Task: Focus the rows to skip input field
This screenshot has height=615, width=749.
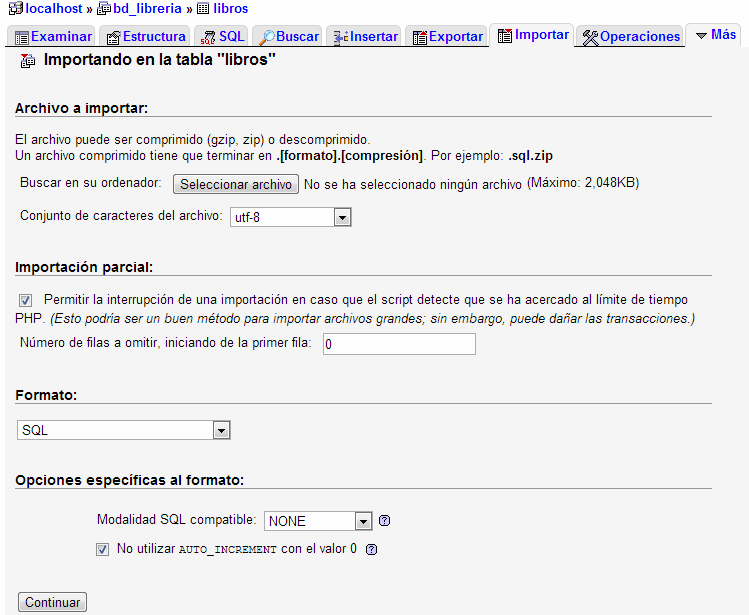Action: [399, 344]
